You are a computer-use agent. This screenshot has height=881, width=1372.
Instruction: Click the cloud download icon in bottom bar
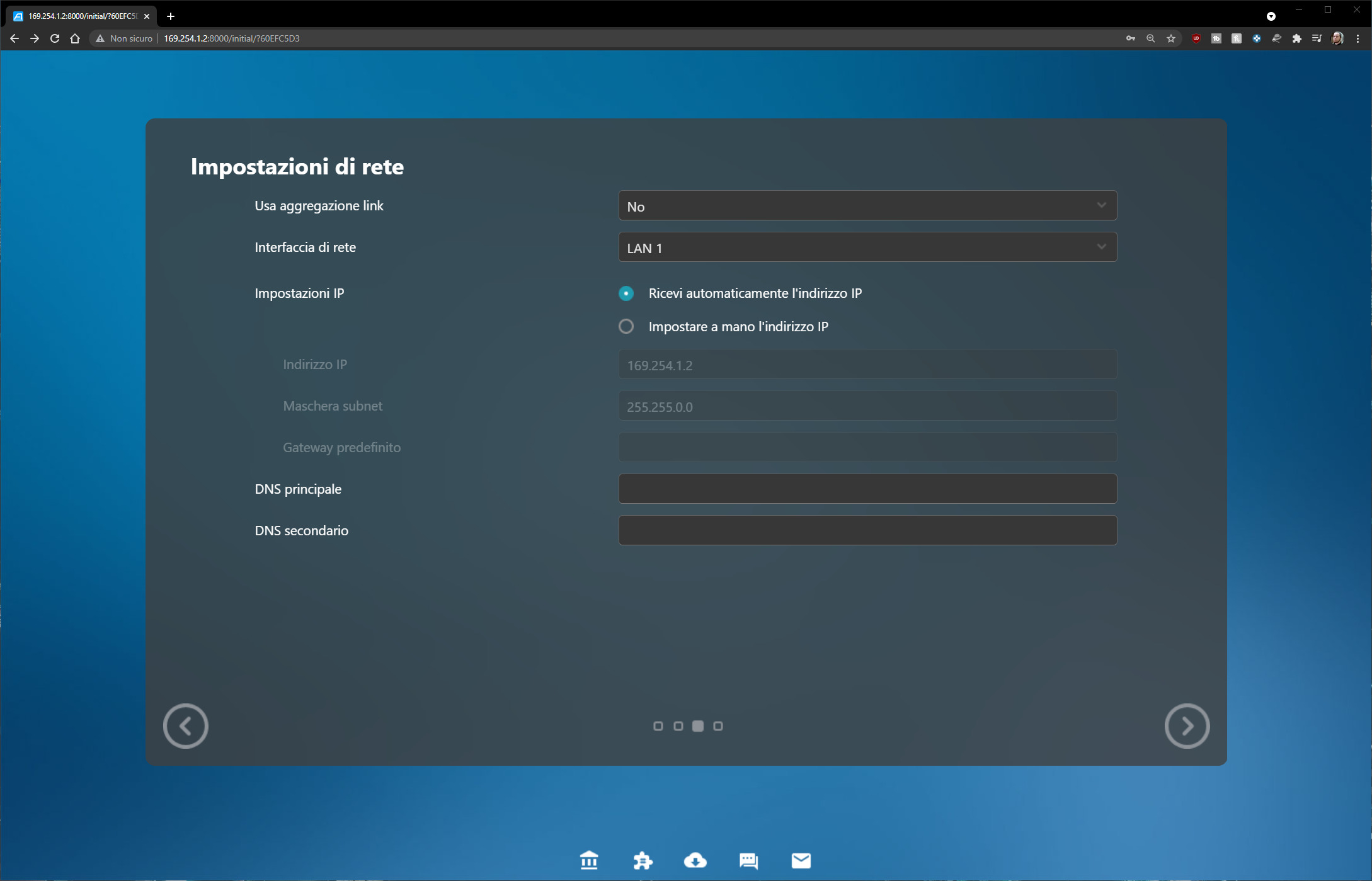click(x=695, y=860)
